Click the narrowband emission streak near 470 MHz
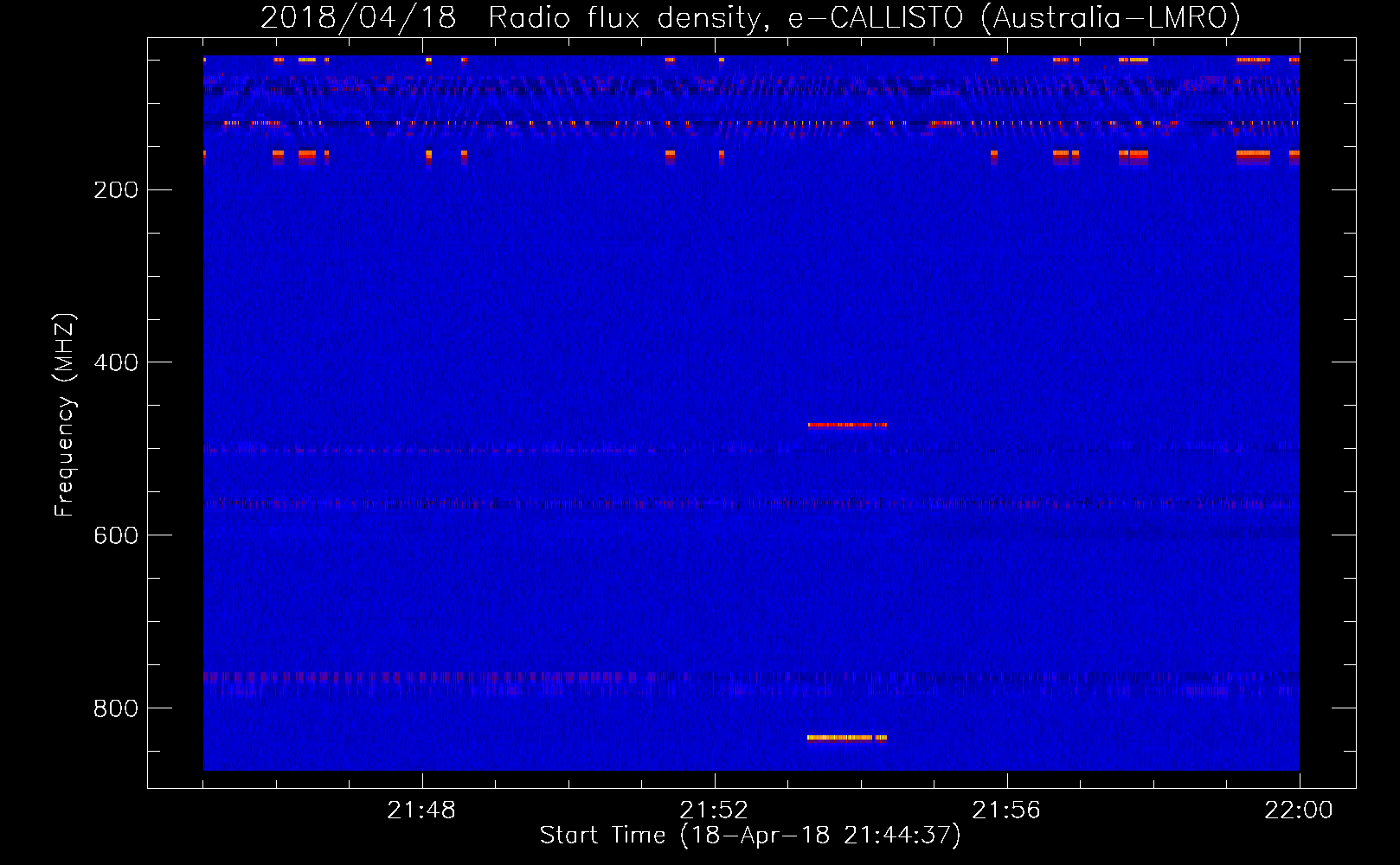Screen dimensions: 1400x865 [847, 425]
